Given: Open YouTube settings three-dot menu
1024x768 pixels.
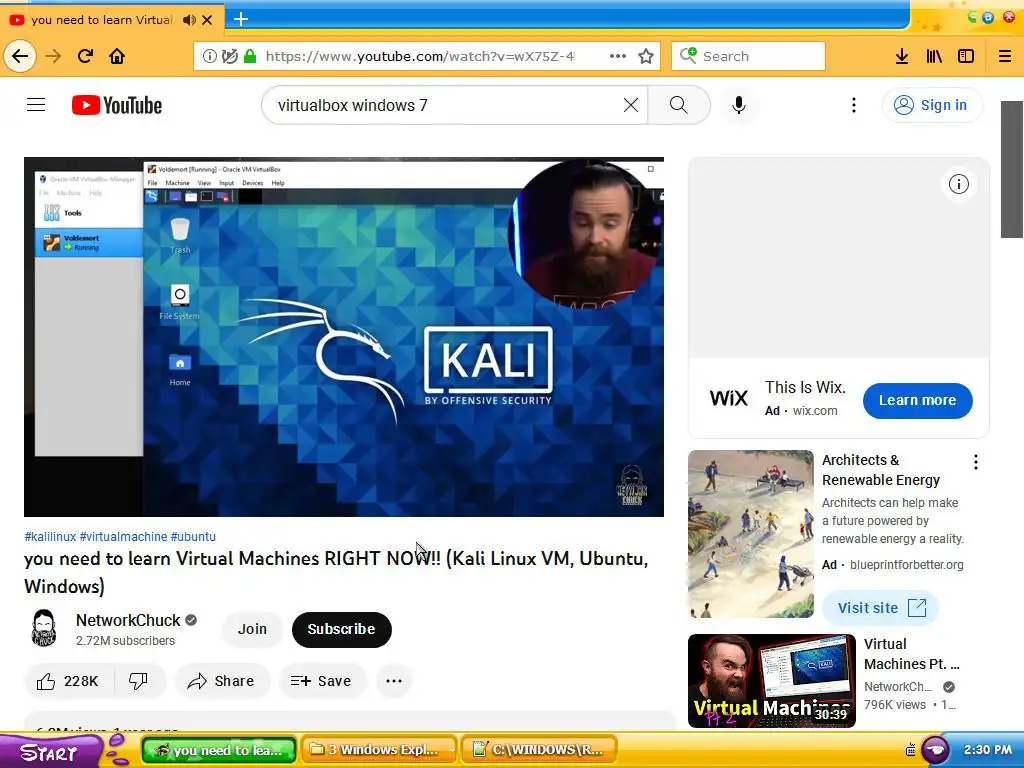Looking at the screenshot, I should point(854,105).
